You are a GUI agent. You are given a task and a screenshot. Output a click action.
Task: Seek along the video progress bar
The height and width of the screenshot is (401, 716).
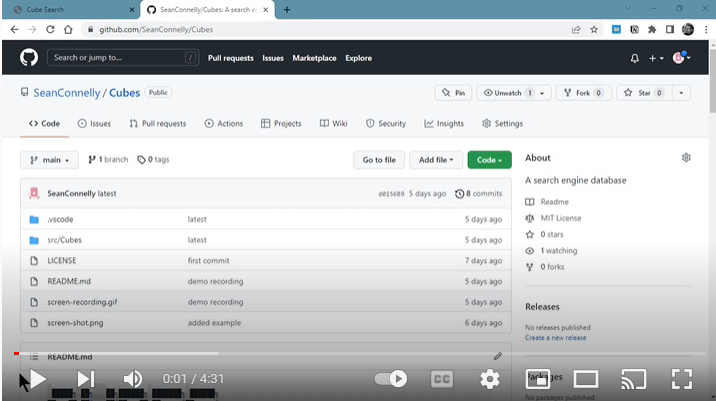[x=360, y=354]
